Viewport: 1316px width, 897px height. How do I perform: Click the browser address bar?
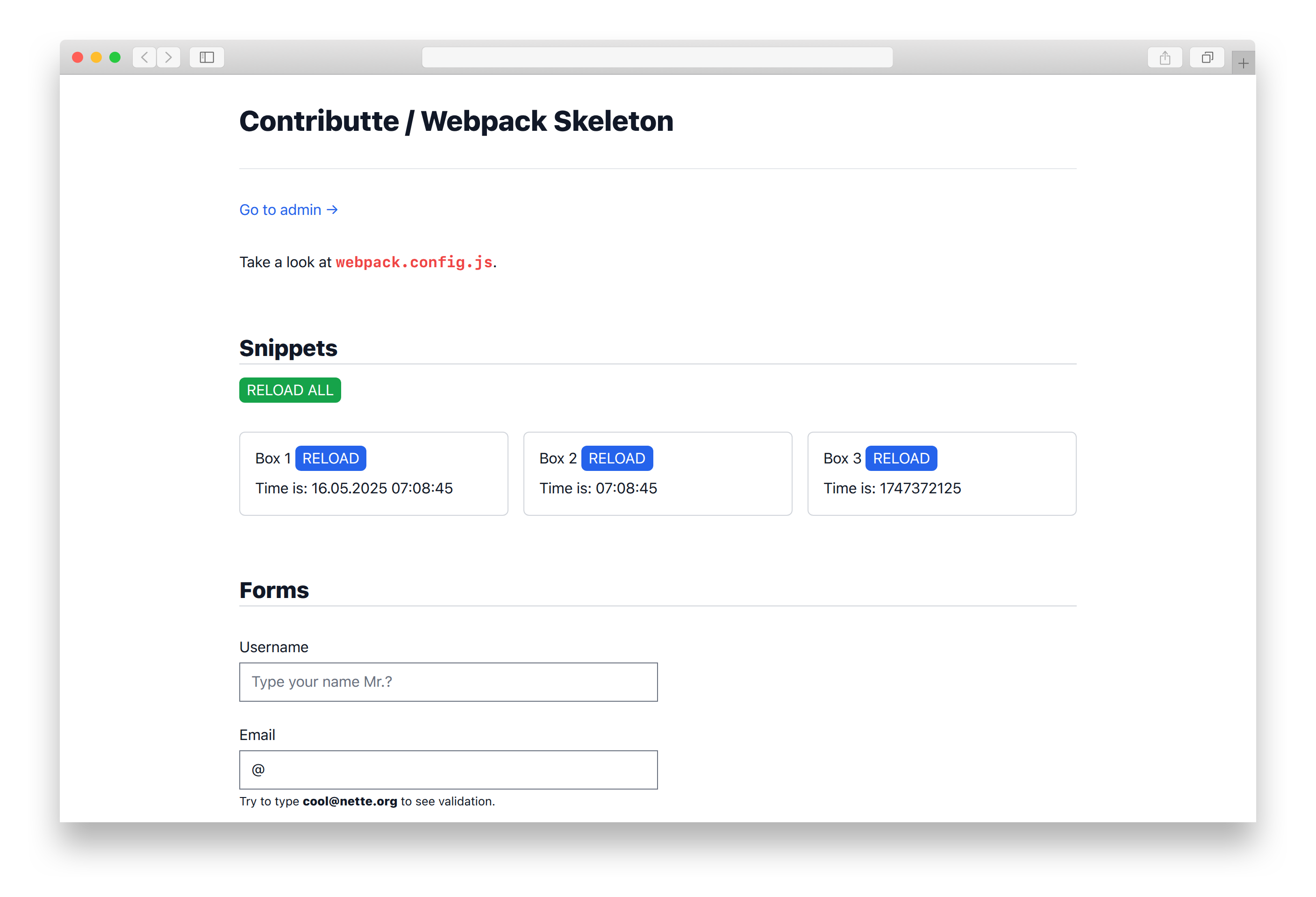click(x=657, y=57)
